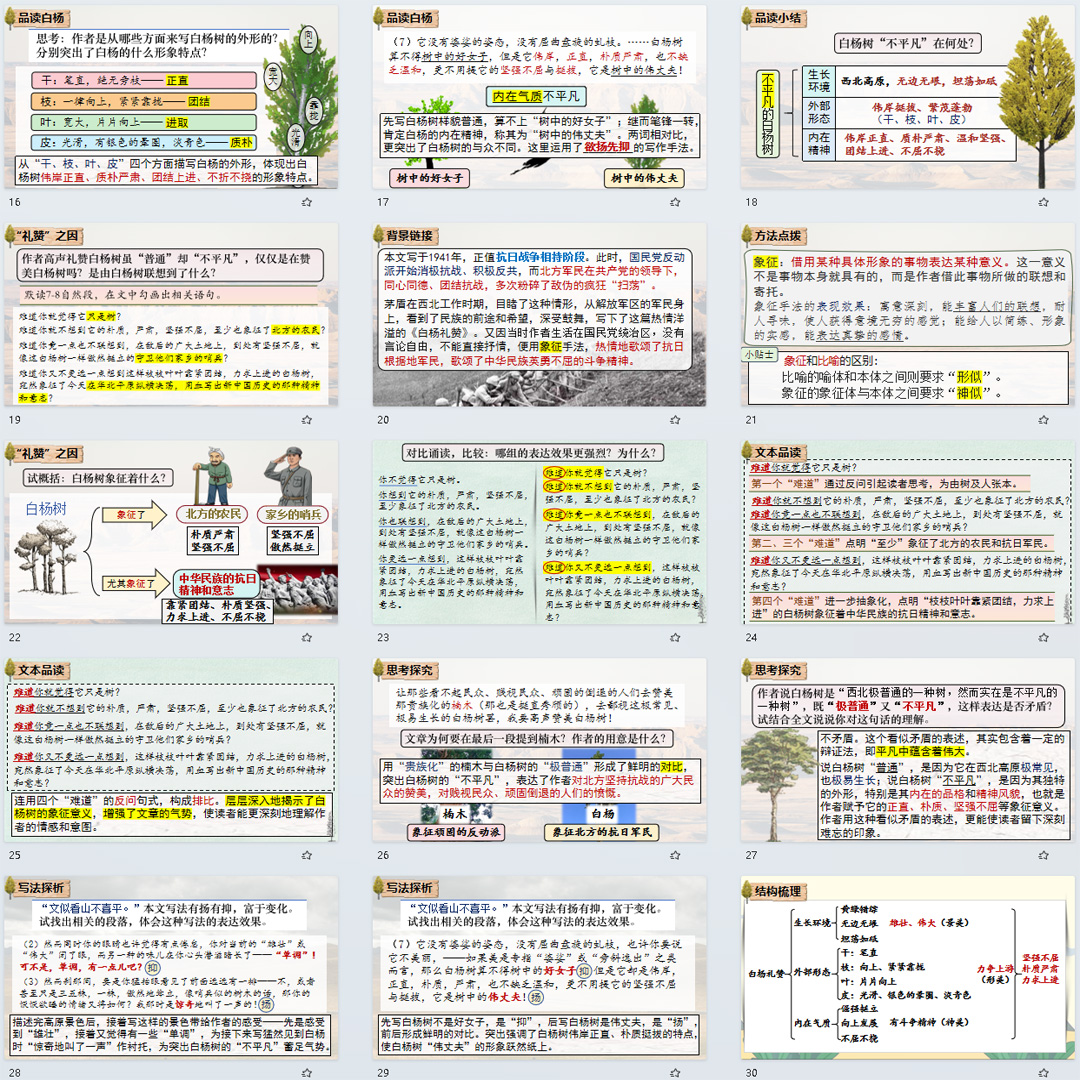Open the 品读小结 slide thumbnail

coord(908,97)
